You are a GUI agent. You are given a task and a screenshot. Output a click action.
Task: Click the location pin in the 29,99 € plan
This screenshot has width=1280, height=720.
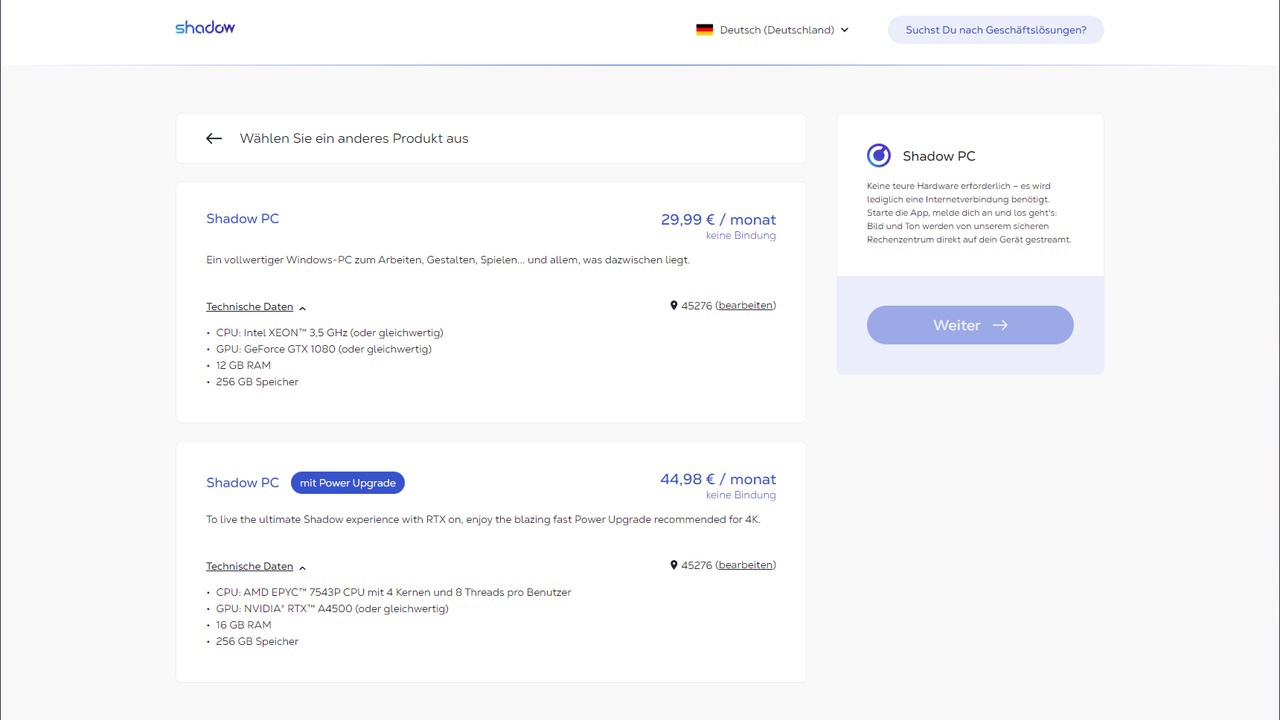click(x=674, y=306)
